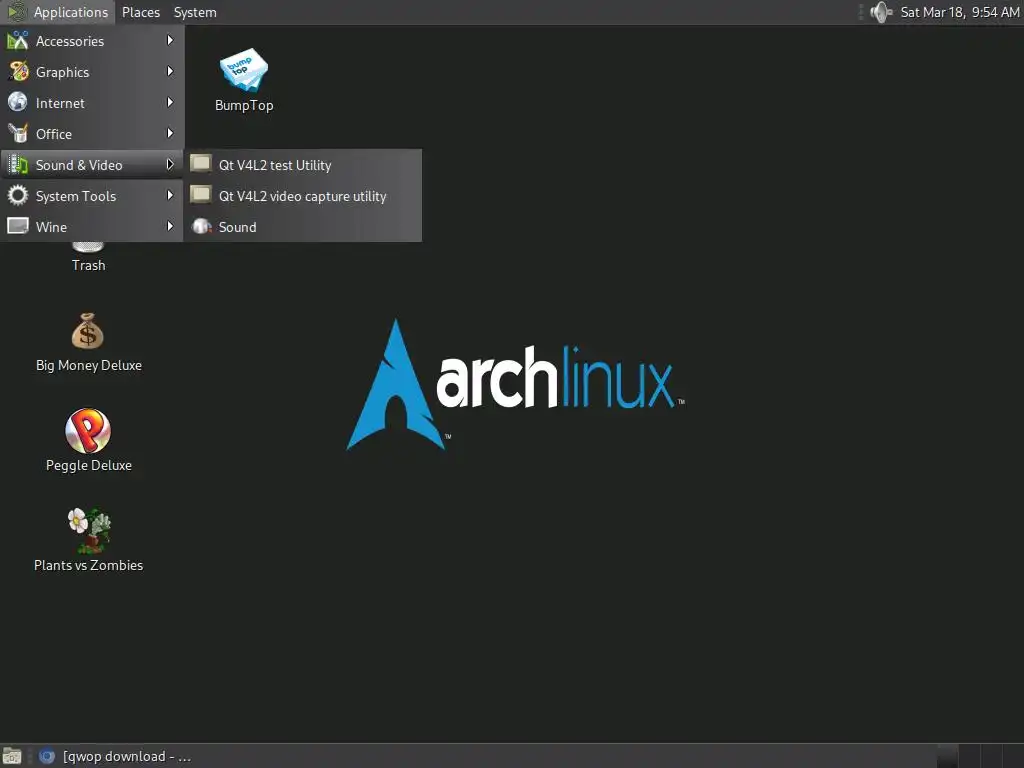Image resolution: width=1024 pixels, height=768 pixels.
Task: Click the Trash label text
Action: coord(88,264)
